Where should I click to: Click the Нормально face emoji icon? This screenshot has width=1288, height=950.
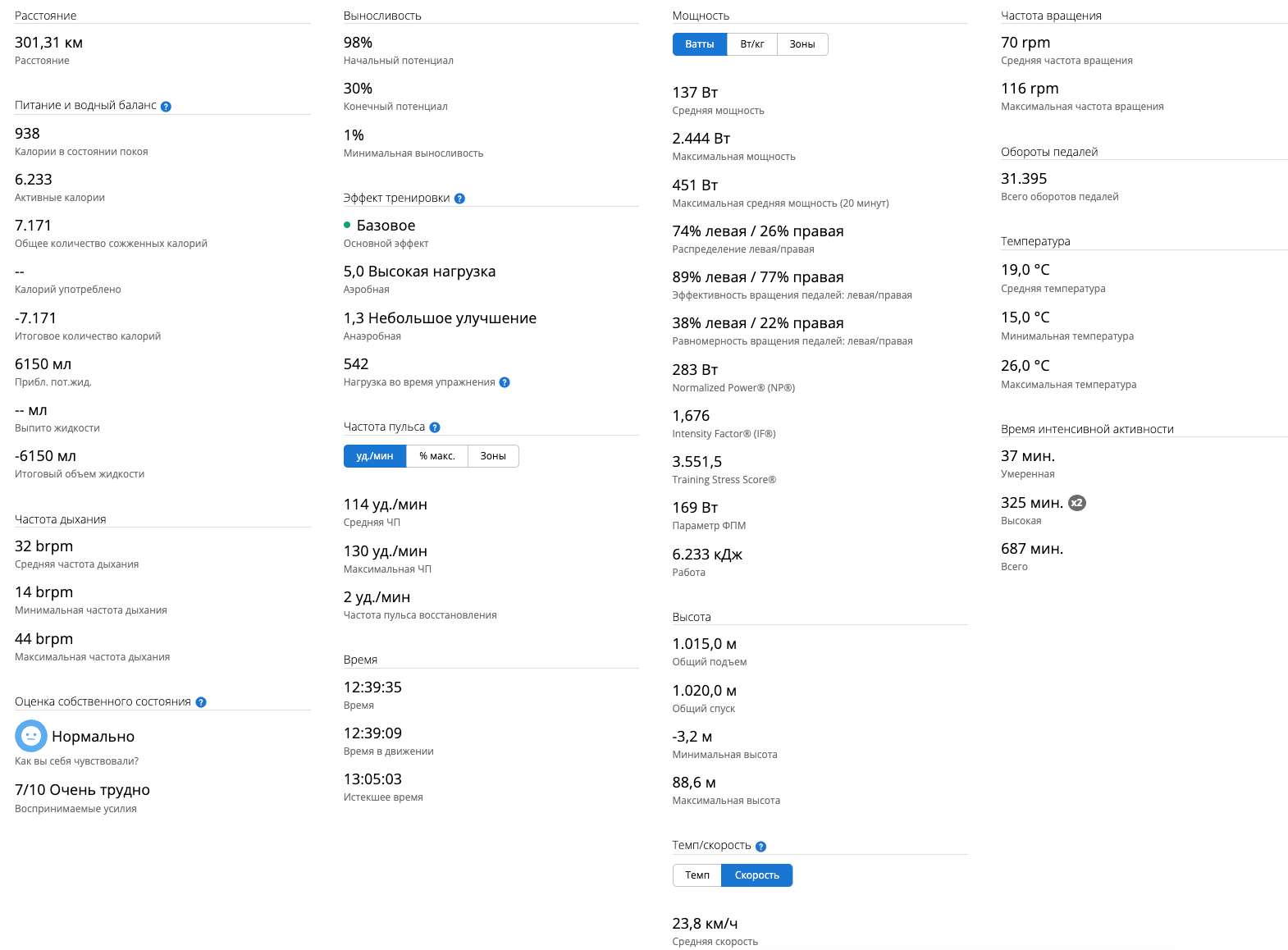31,736
